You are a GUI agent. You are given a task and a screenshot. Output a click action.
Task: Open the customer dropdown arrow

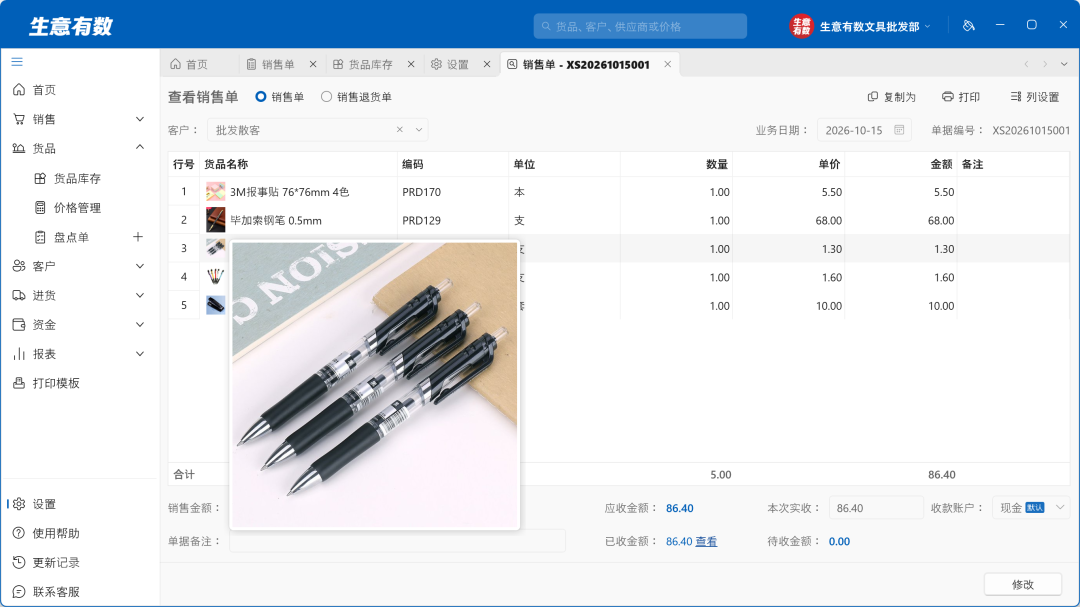click(418, 130)
